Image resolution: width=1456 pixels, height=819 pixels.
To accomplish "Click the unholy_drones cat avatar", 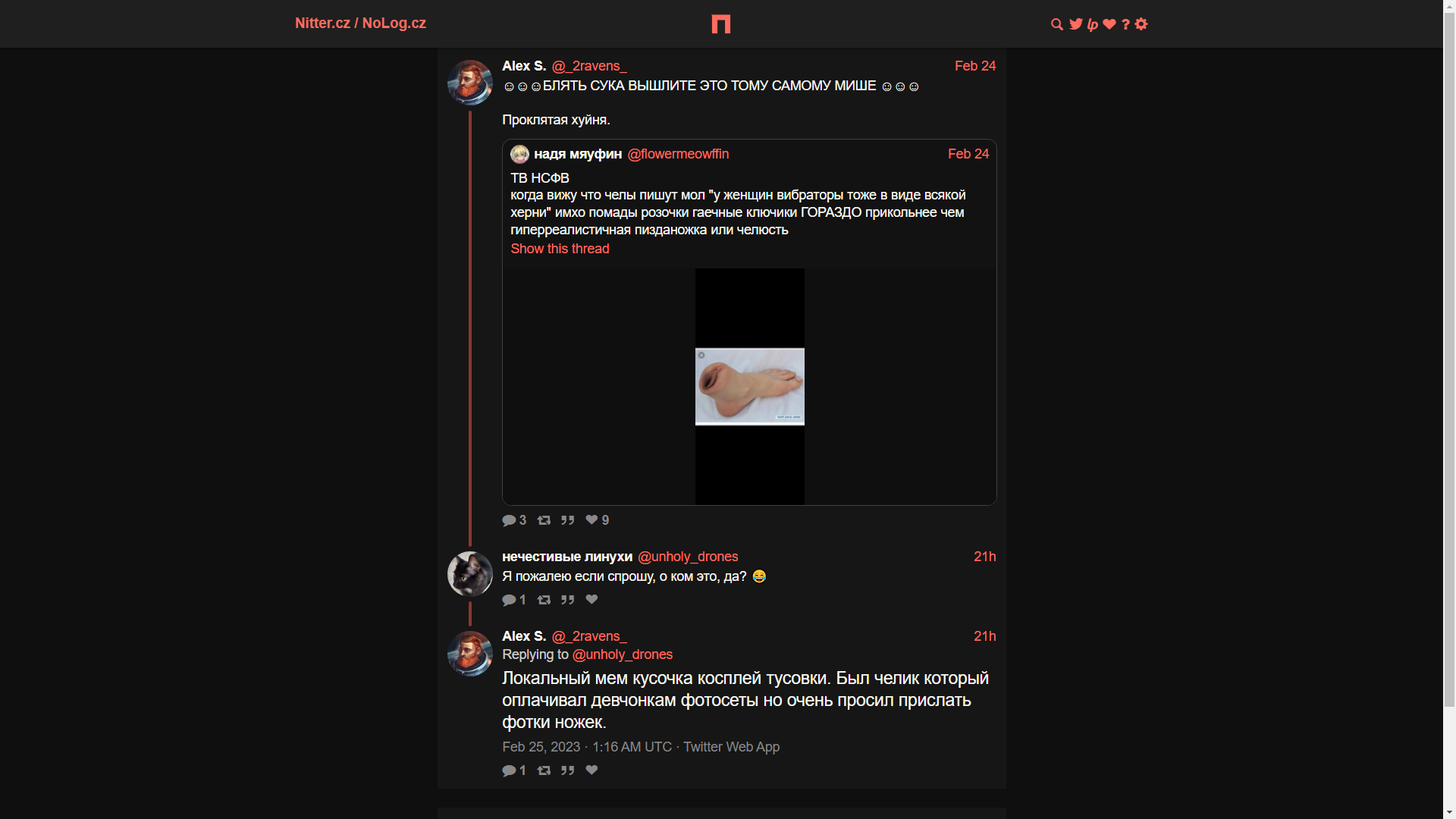I will 470,573.
